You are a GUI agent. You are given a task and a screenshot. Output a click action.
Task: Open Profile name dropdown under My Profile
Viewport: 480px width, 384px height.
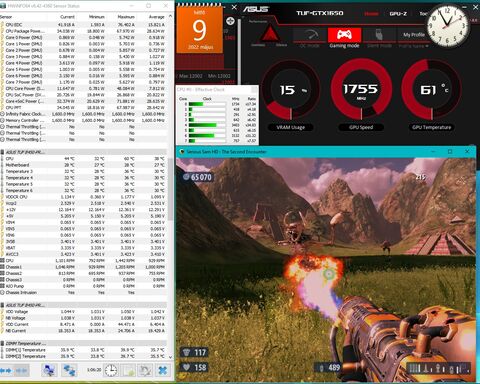click(413, 46)
